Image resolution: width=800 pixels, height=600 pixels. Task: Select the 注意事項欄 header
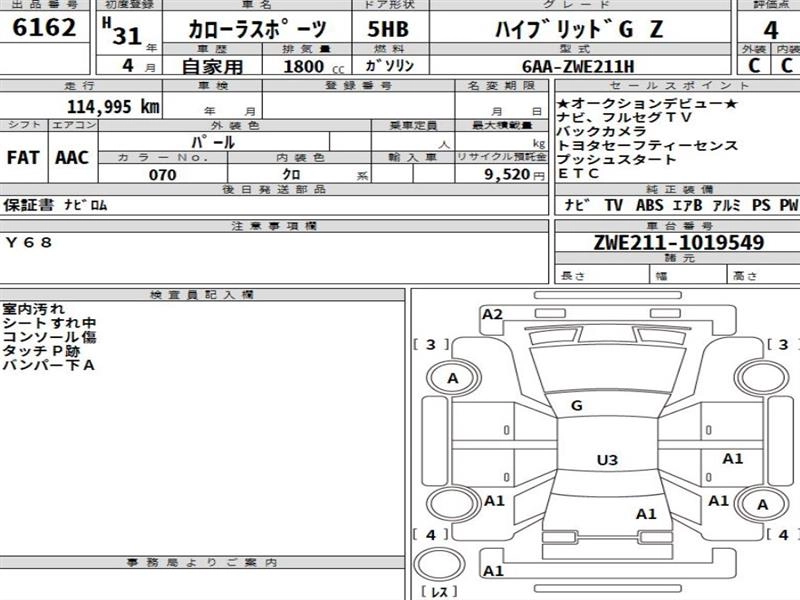pos(274,226)
